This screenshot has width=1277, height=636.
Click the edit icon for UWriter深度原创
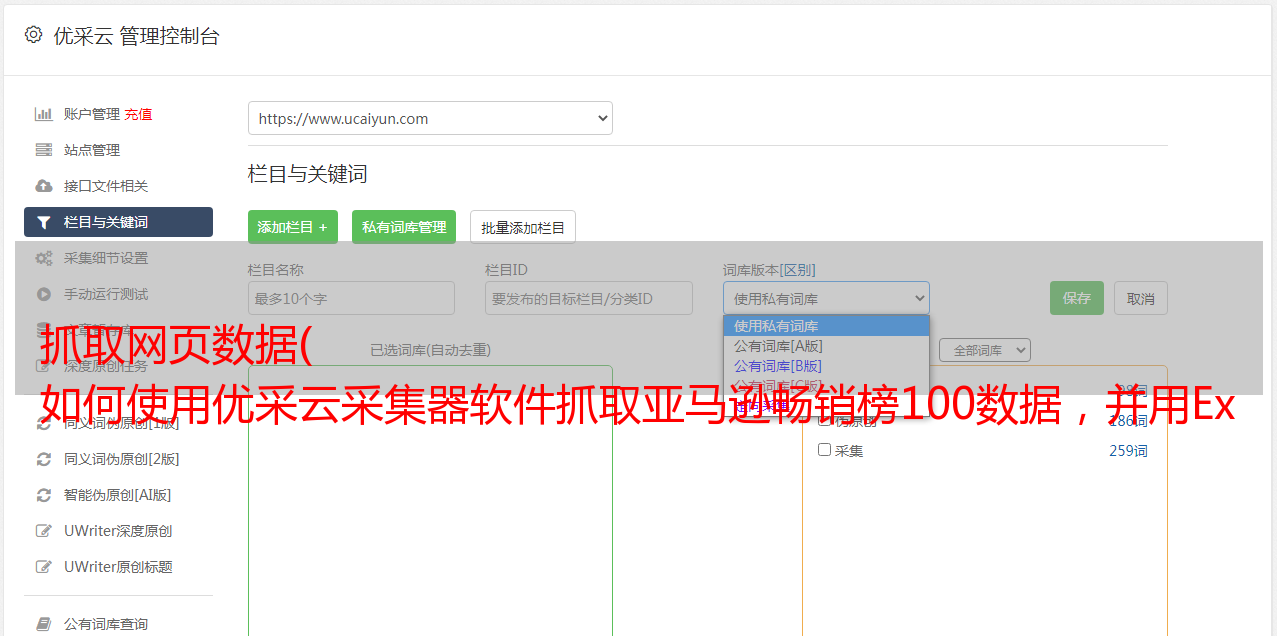tap(43, 531)
